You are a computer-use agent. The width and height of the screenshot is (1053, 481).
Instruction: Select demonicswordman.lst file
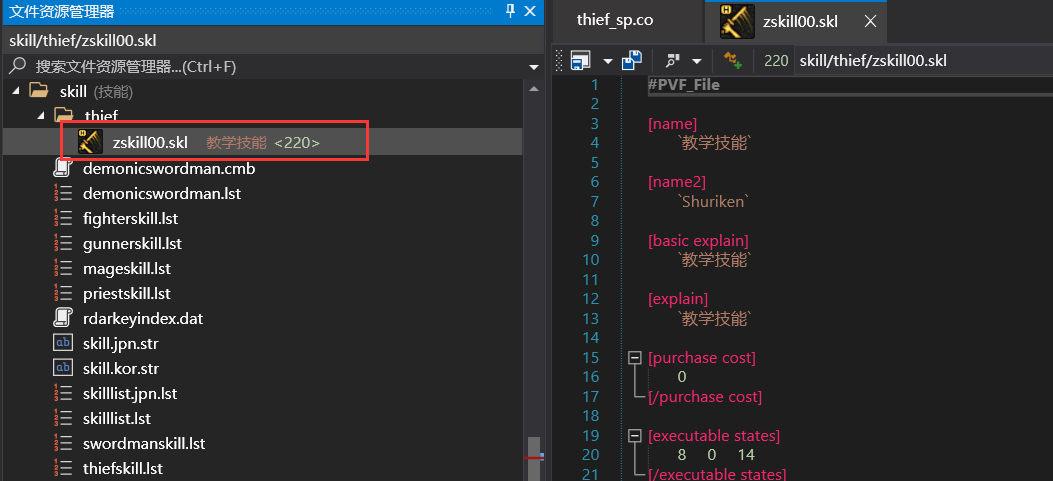[162, 193]
